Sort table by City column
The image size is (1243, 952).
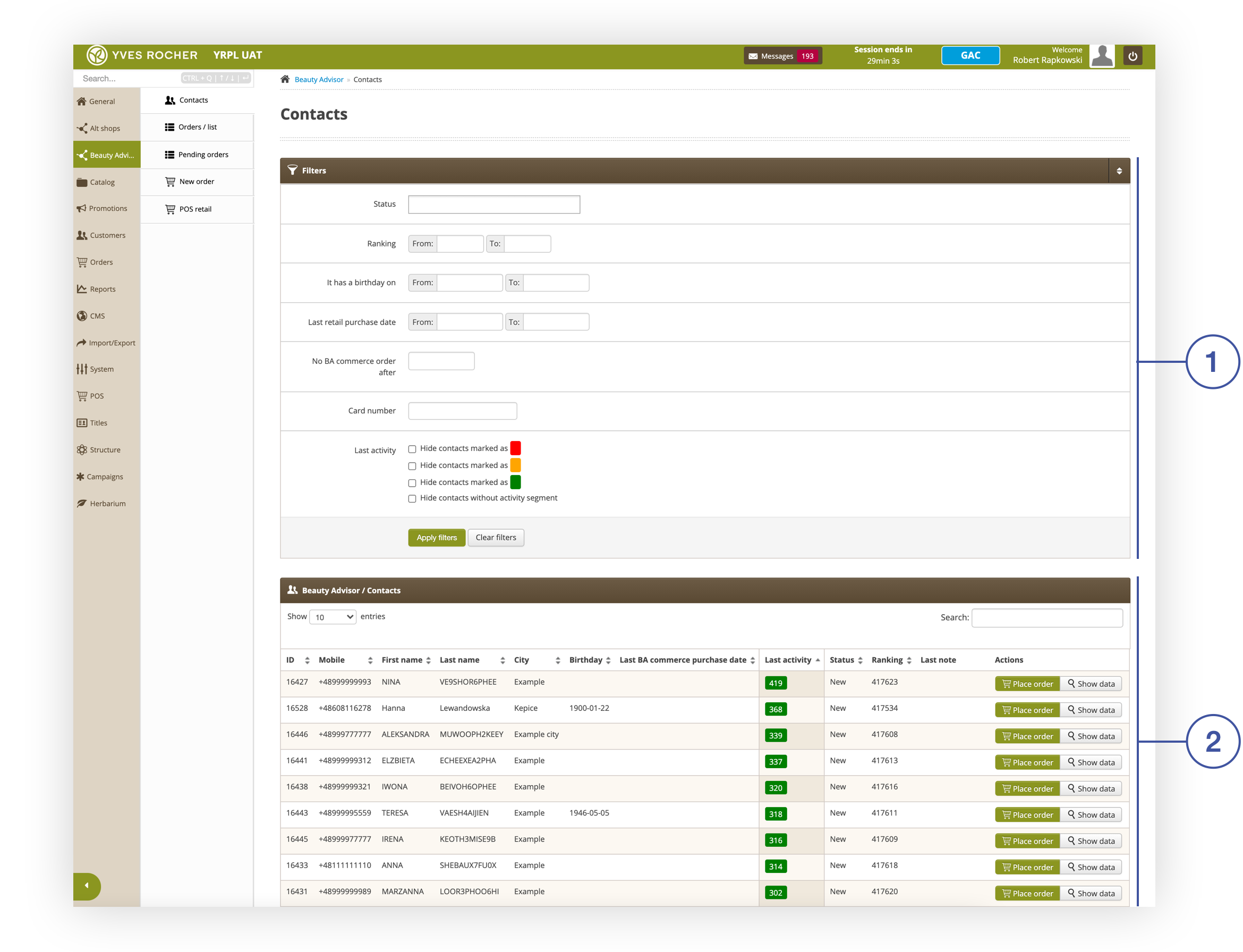[x=537, y=660]
